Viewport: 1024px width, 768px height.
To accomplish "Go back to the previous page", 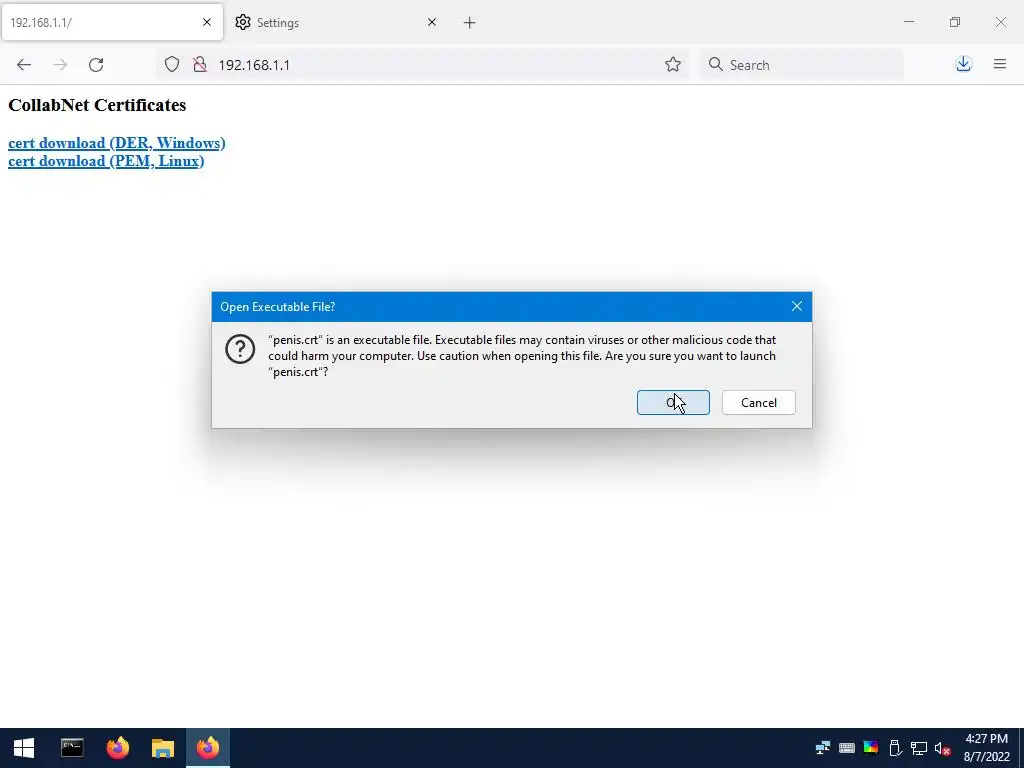I will tap(24, 65).
